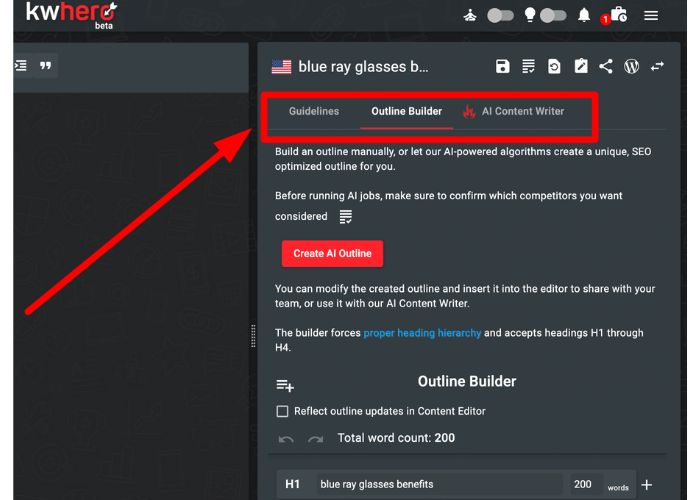Check 'Reflect outline updates in Content Editor'
This screenshot has height=500, width=700.
[282, 411]
